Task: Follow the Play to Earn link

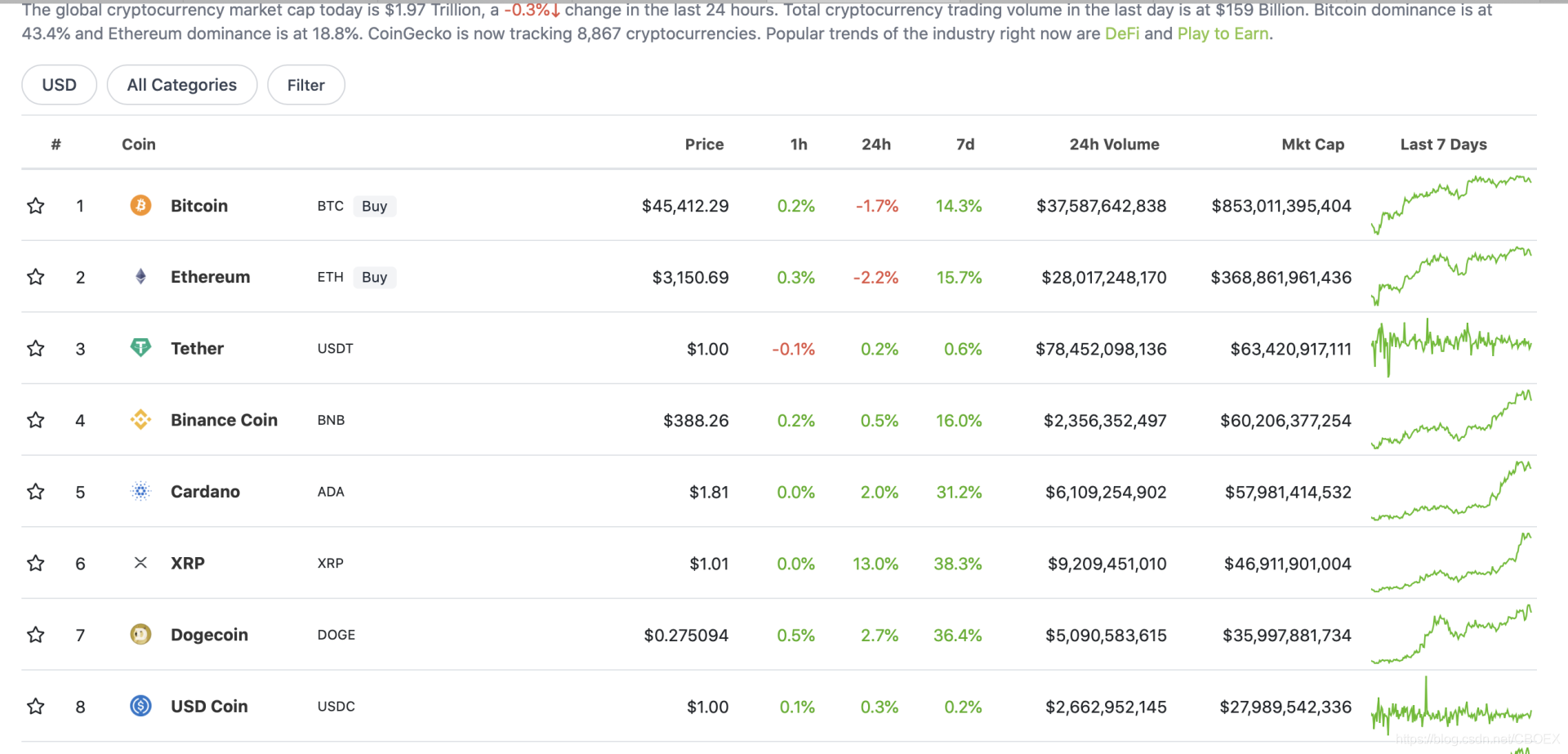Action: click(1223, 33)
